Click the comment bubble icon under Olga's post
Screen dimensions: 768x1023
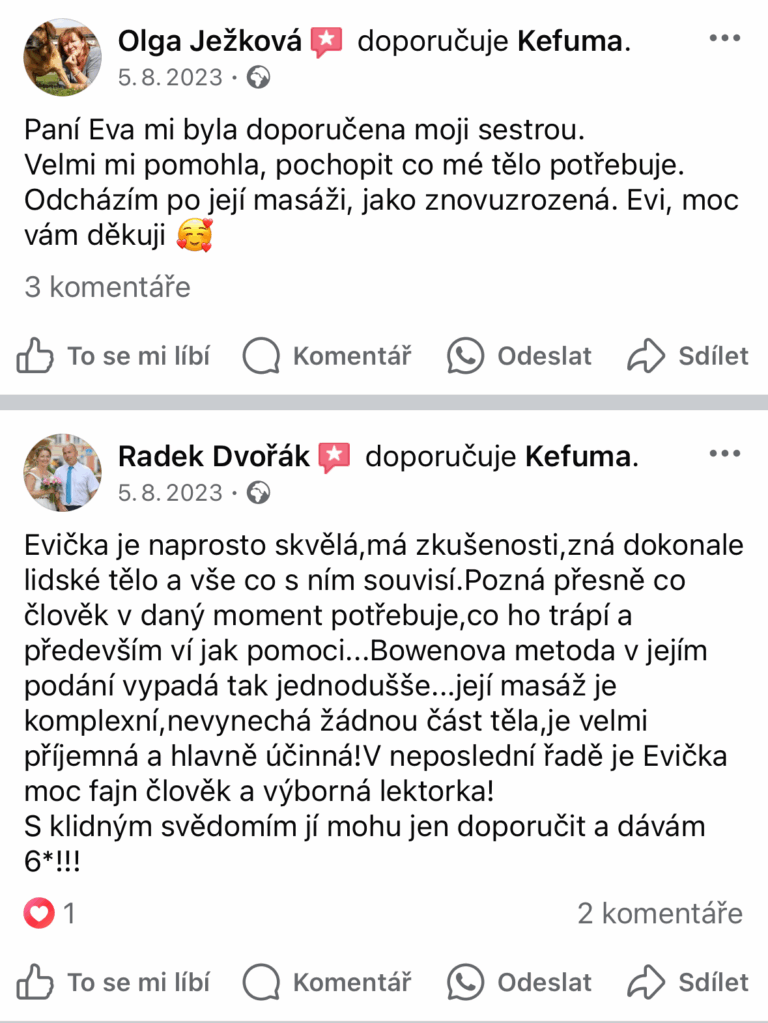pyautogui.click(x=261, y=356)
